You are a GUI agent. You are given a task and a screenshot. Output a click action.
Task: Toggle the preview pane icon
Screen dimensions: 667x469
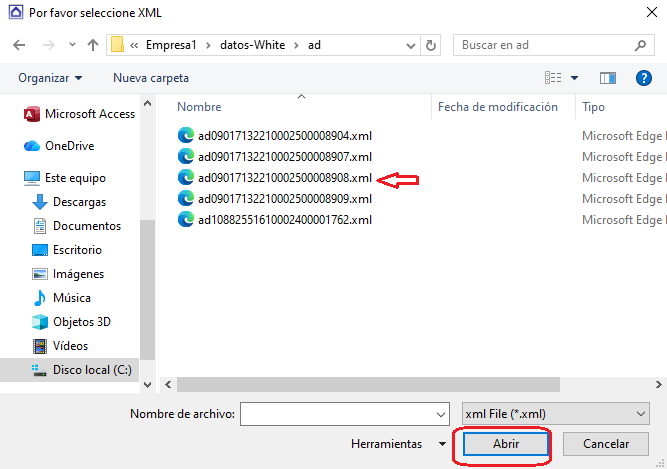click(x=607, y=77)
